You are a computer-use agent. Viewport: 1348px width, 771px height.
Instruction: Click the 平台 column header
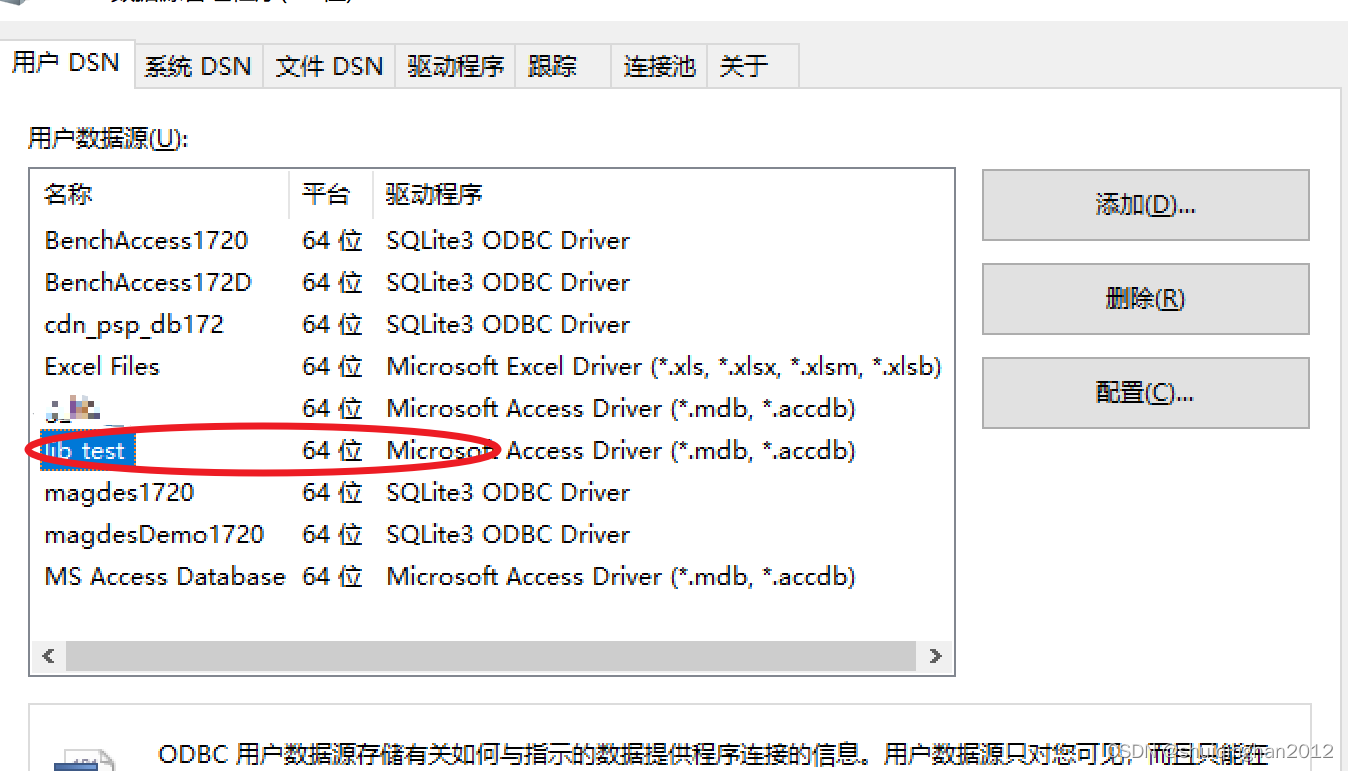coord(326,195)
